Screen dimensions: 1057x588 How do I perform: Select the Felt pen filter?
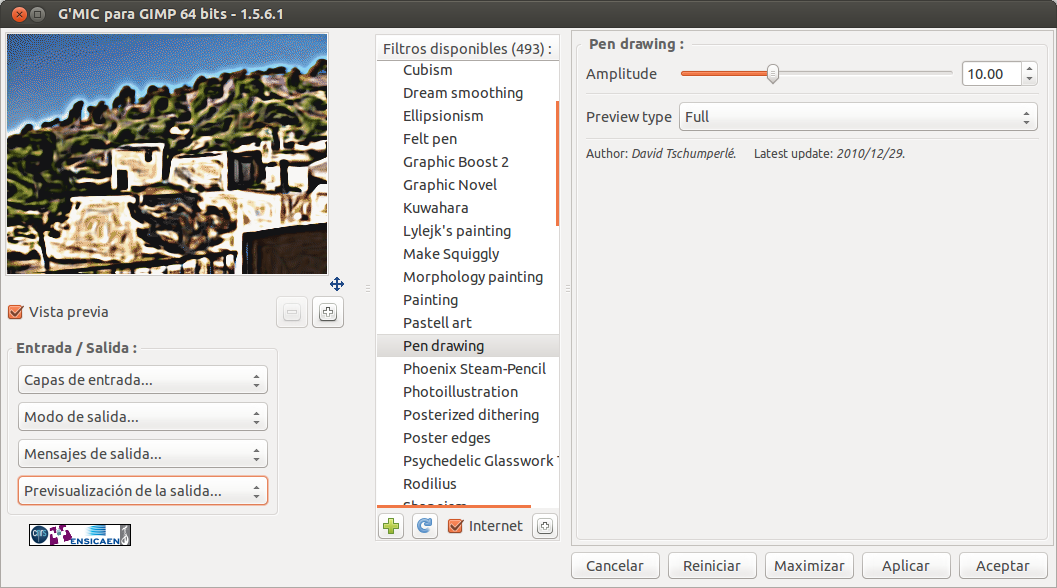[x=466, y=139]
